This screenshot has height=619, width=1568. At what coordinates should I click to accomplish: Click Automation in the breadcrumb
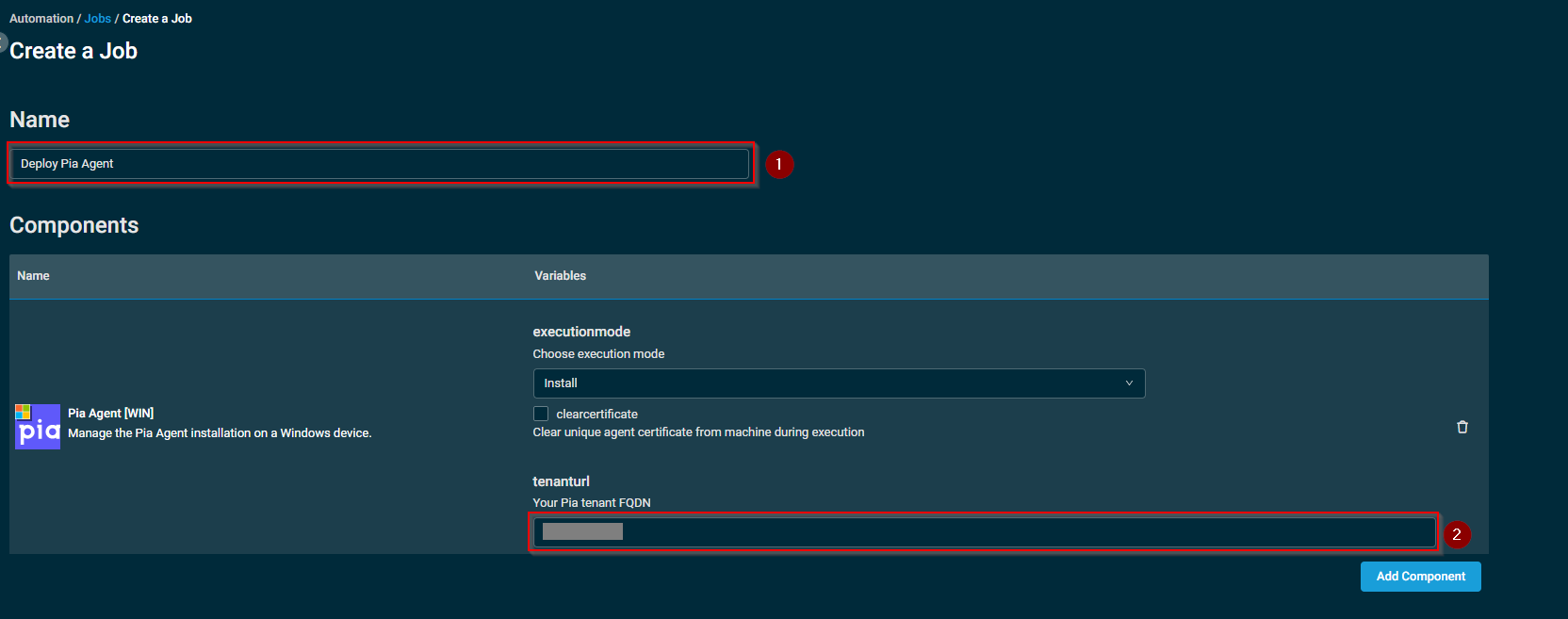41,19
